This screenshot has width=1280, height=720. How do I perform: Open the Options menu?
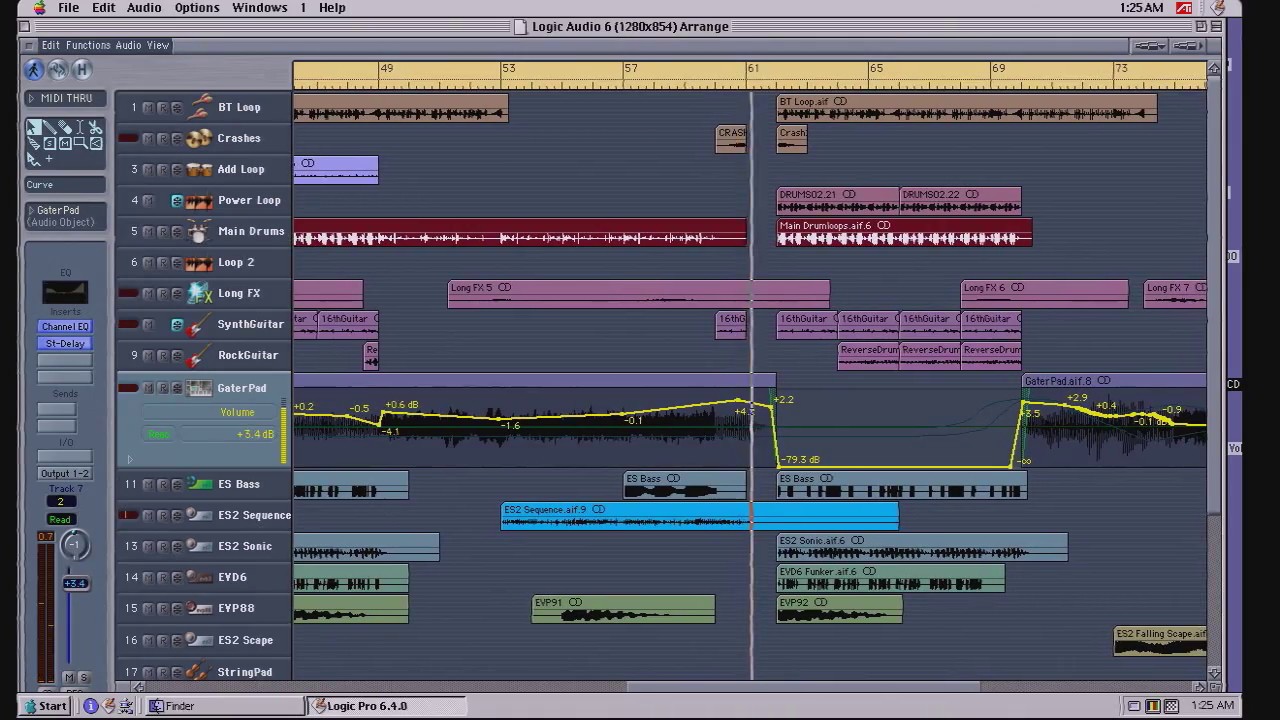197,8
